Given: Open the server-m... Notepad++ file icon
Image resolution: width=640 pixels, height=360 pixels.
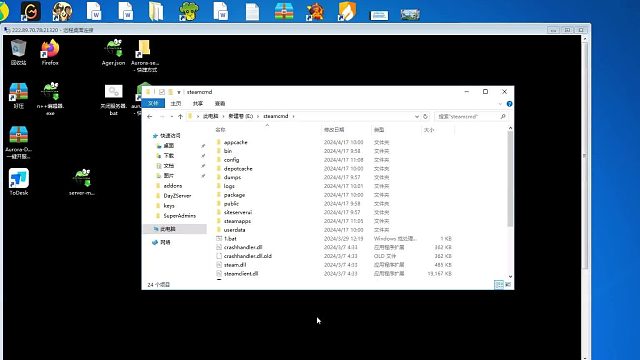Looking at the screenshot, I should click(x=82, y=182).
